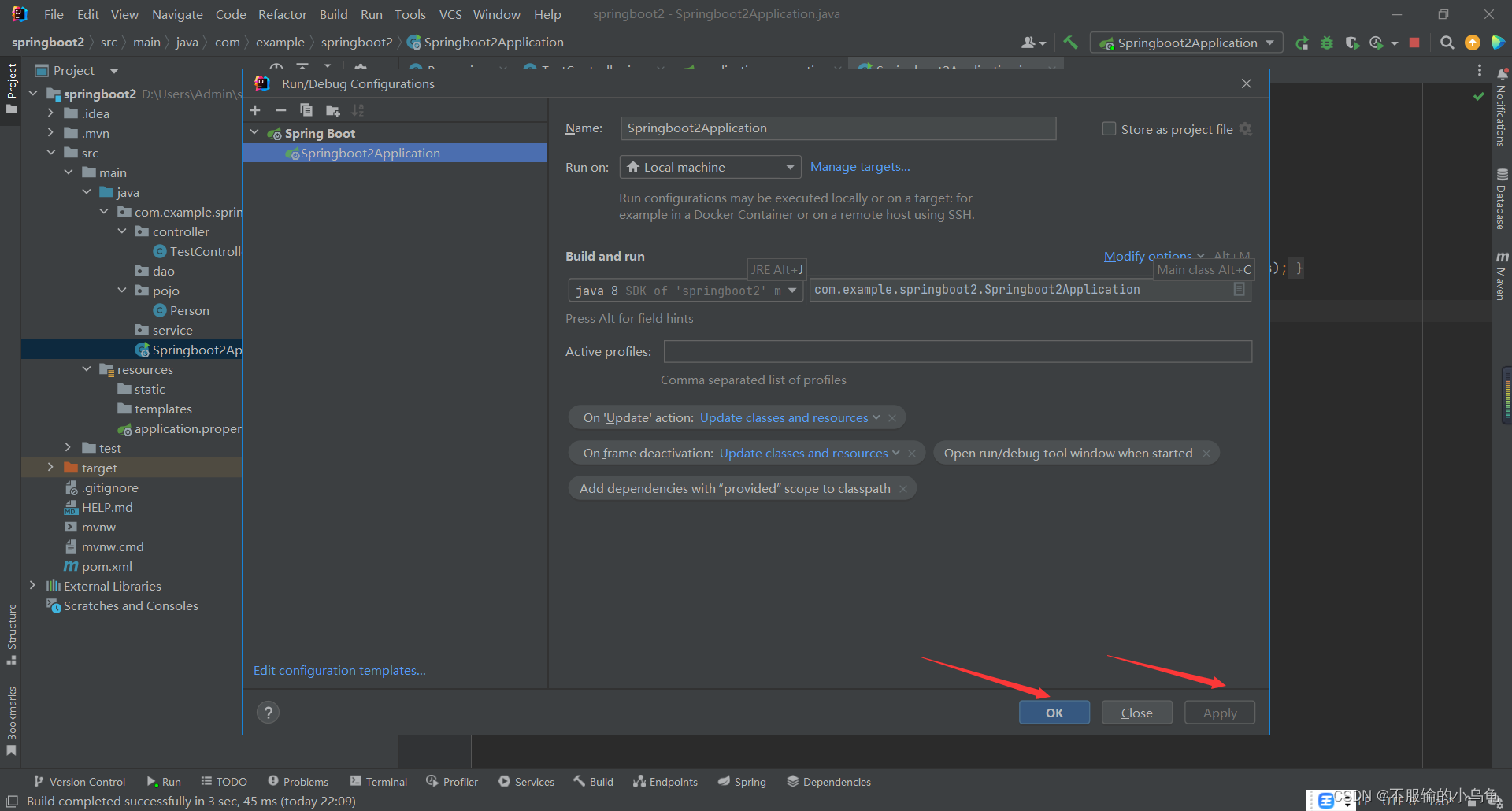Sort configurations alphabetically icon

point(358,110)
